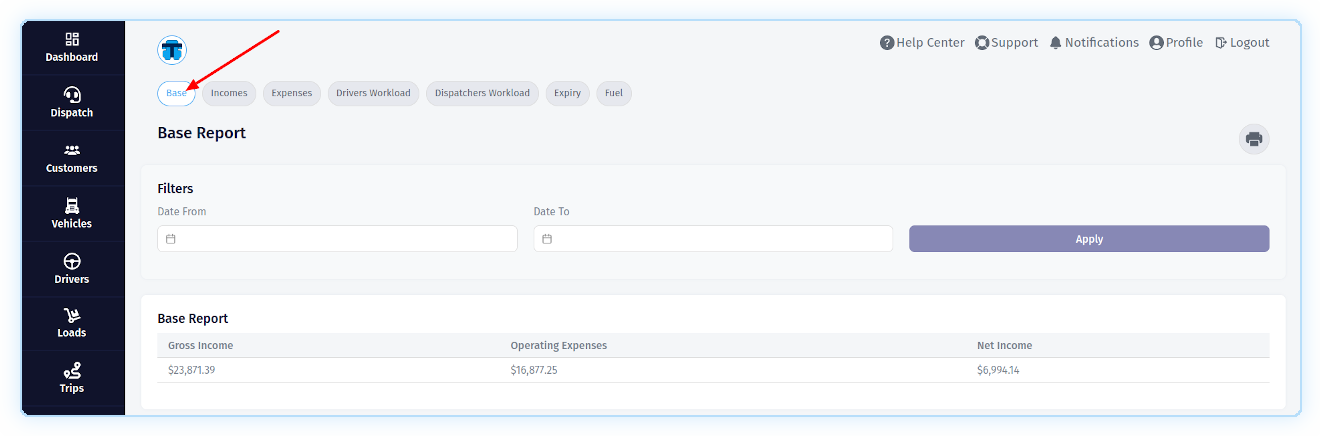This screenshot has width=1320, height=436.
Task: Click the company logo icon
Action: tap(172, 49)
